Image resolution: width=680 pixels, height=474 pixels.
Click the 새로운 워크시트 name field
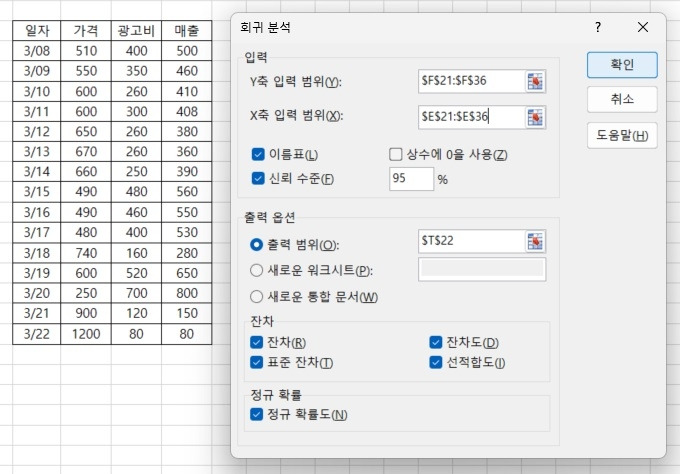pyautogui.click(x=482, y=269)
